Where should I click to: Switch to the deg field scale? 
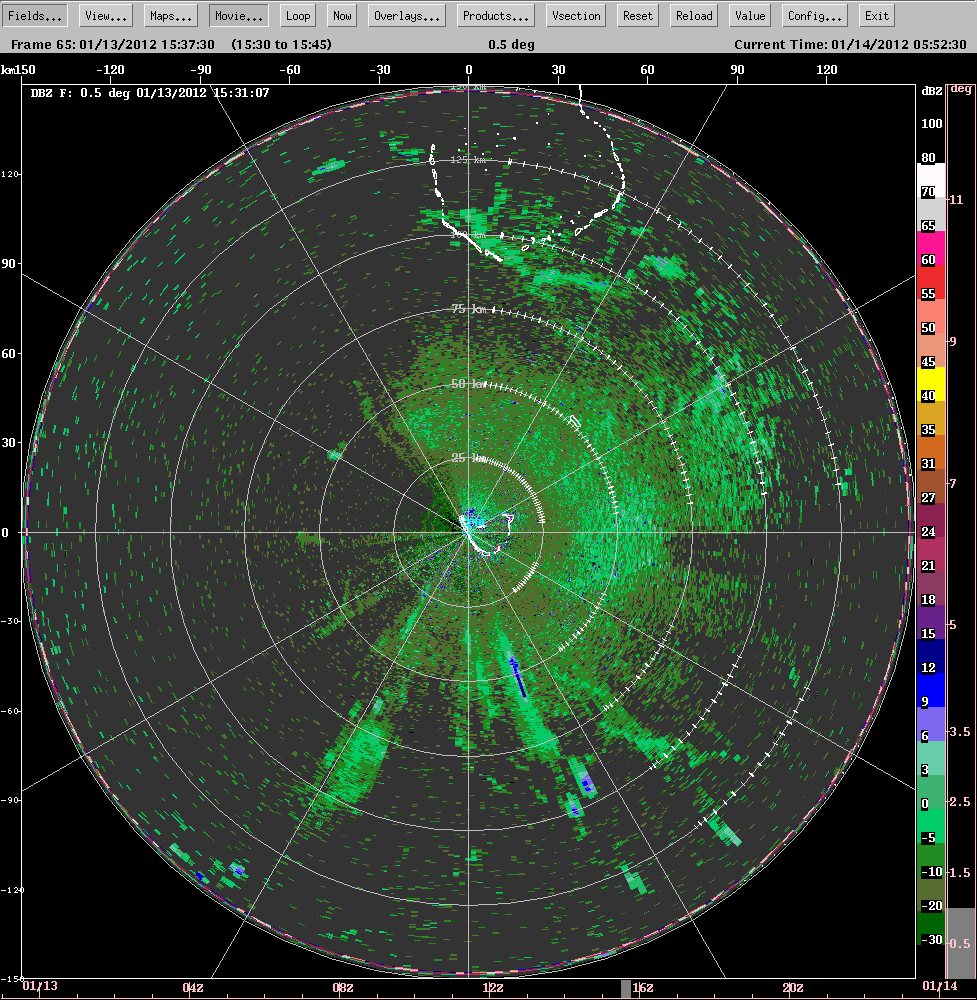(x=959, y=88)
